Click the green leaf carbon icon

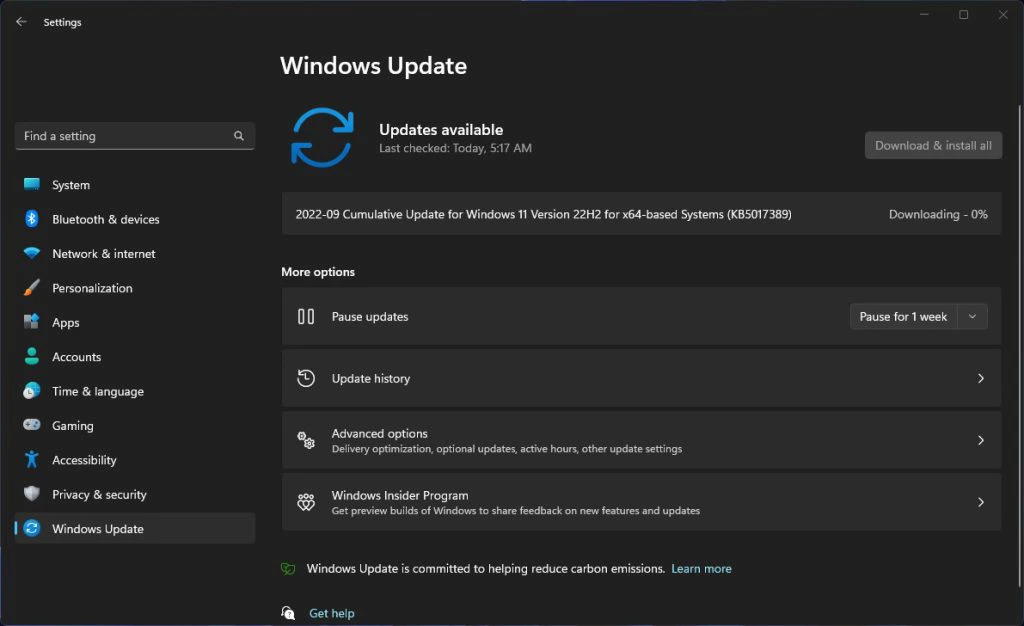click(x=288, y=569)
